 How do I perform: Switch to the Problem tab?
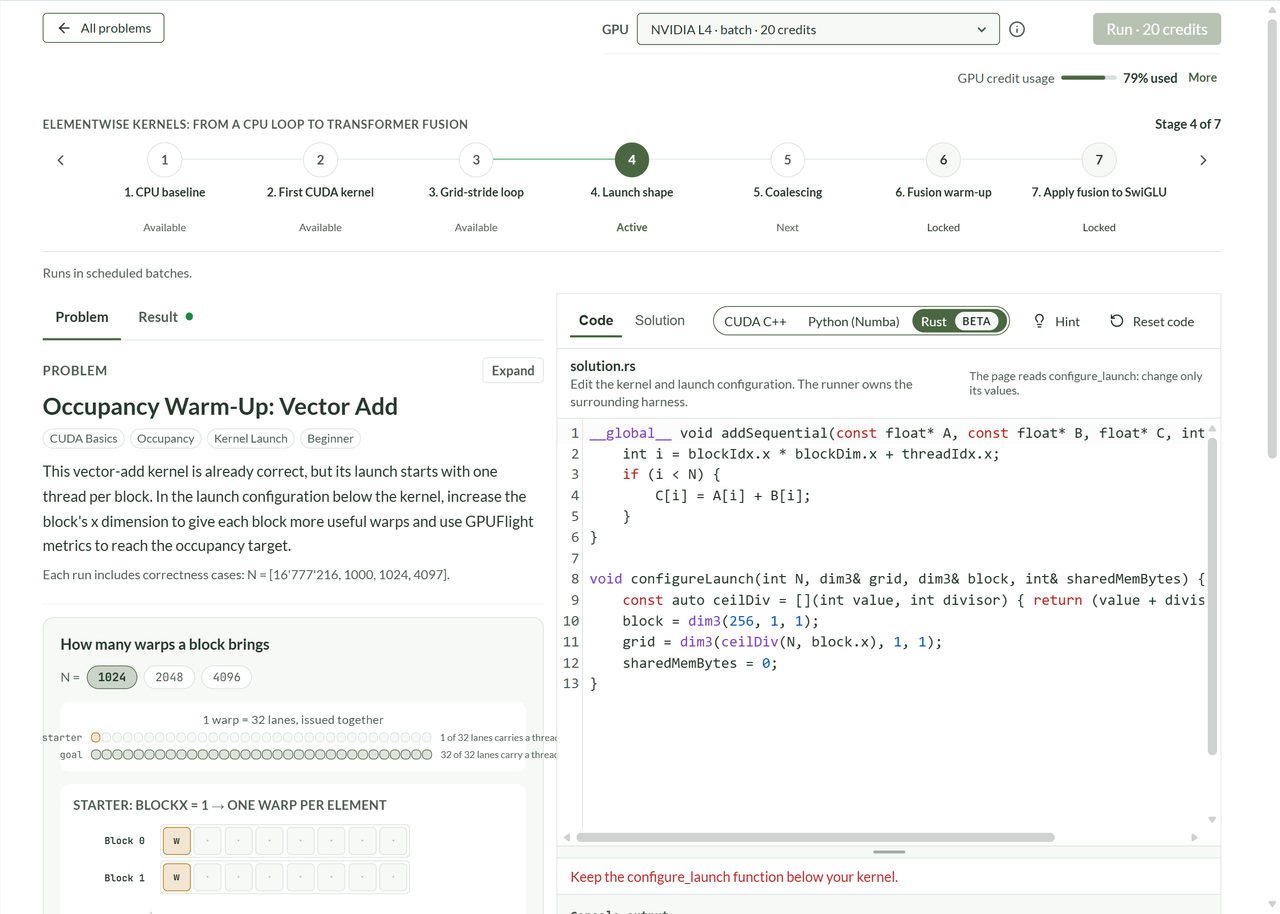pyautogui.click(x=82, y=317)
